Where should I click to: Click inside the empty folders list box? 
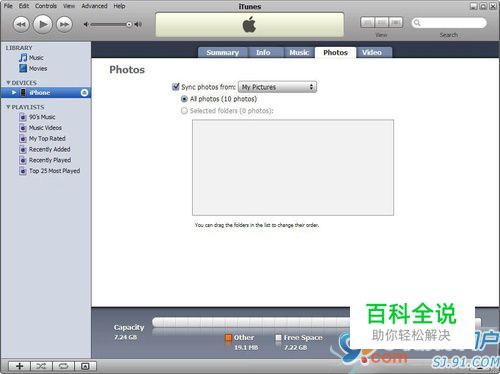pos(293,167)
